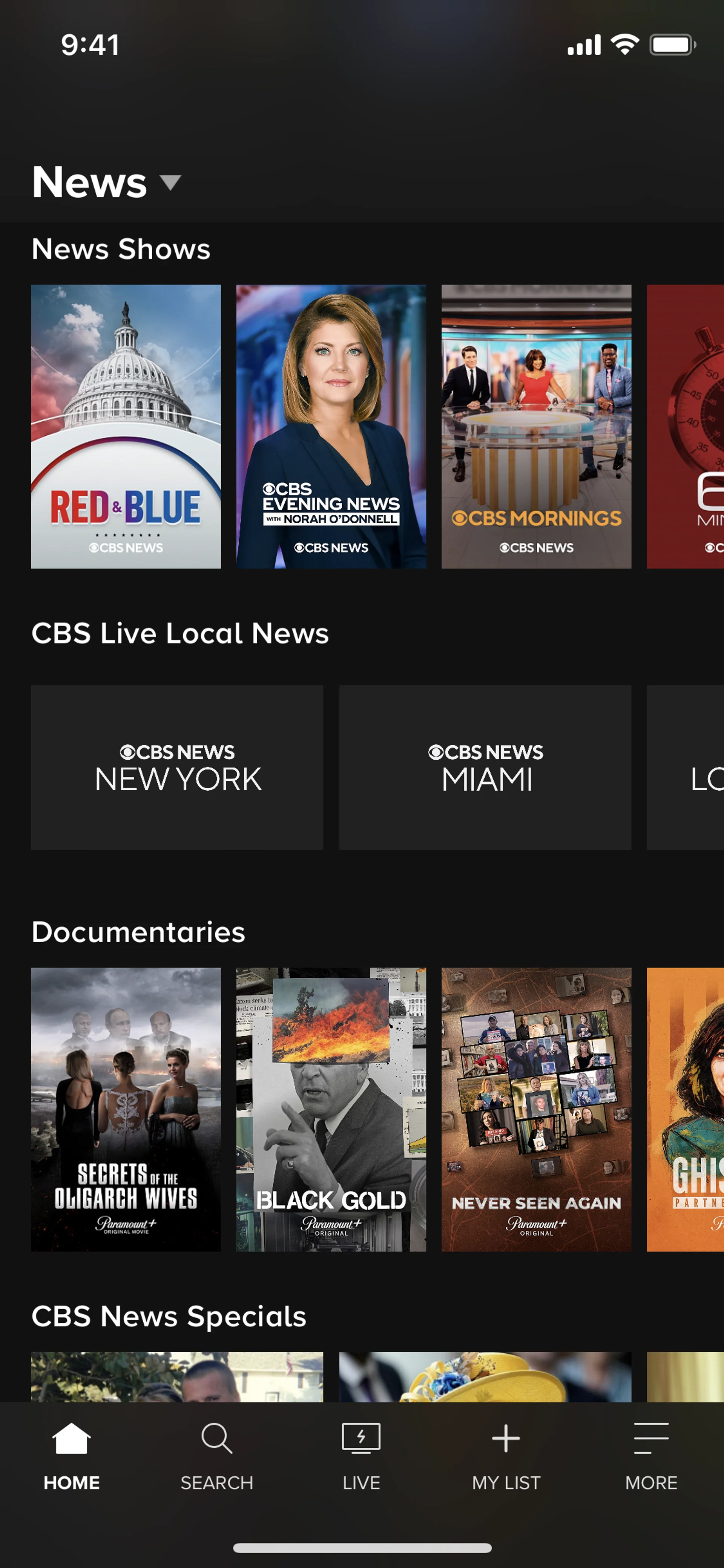The height and width of the screenshot is (1568, 724).
Task: Select CBS Evening News with Norah O'Donnell
Action: click(x=331, y=426)
